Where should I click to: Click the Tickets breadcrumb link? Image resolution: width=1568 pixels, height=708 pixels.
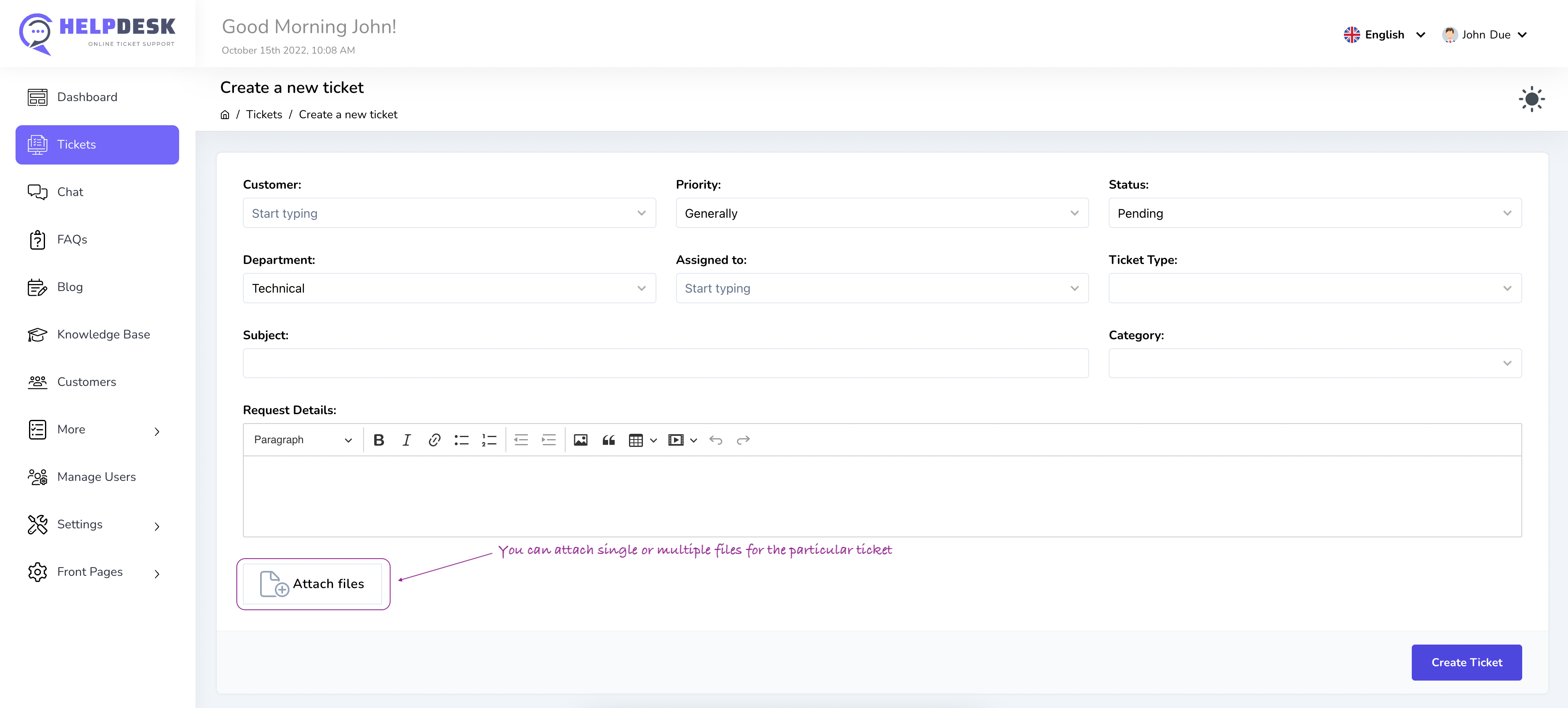click(x=263, y=115)
